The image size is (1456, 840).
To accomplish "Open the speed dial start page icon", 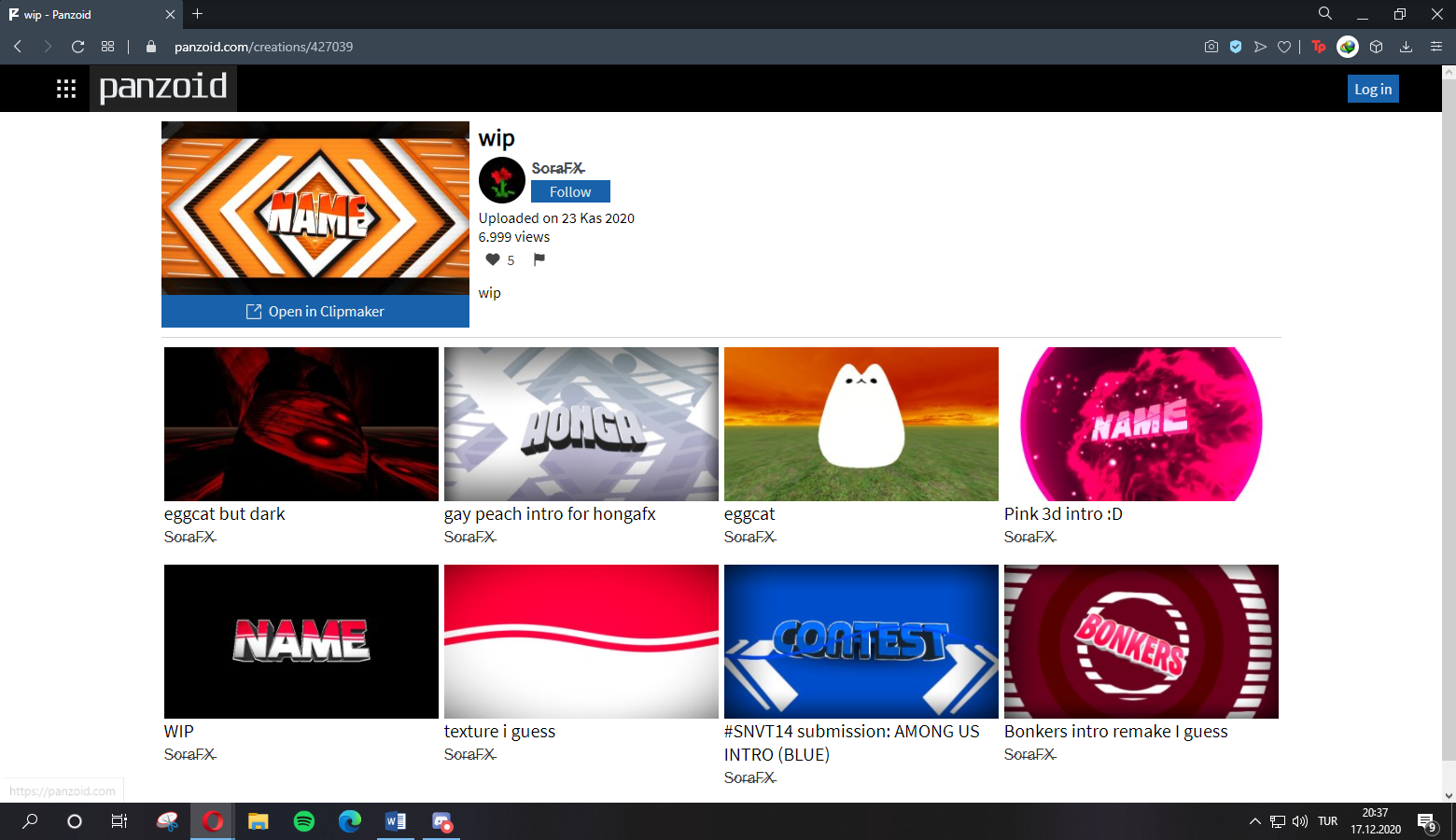I will coord(108,47).
